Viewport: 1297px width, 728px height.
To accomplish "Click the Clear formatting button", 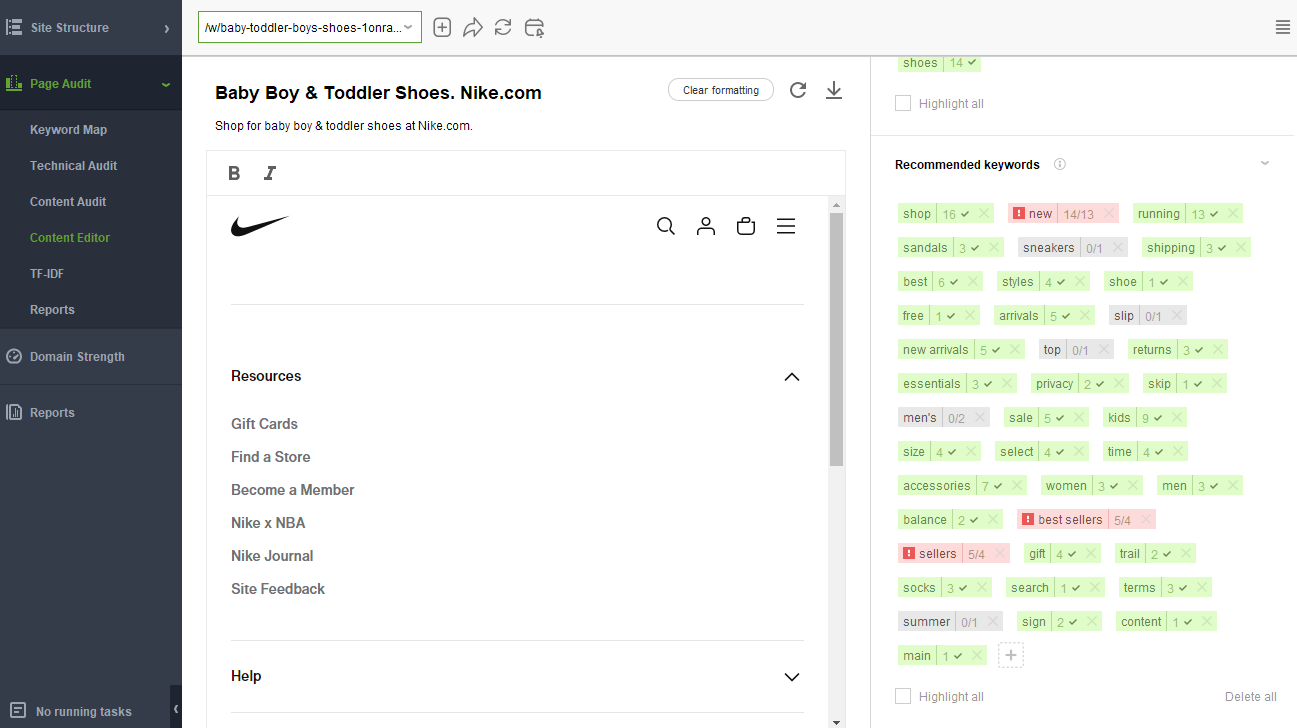I will 721,90.
